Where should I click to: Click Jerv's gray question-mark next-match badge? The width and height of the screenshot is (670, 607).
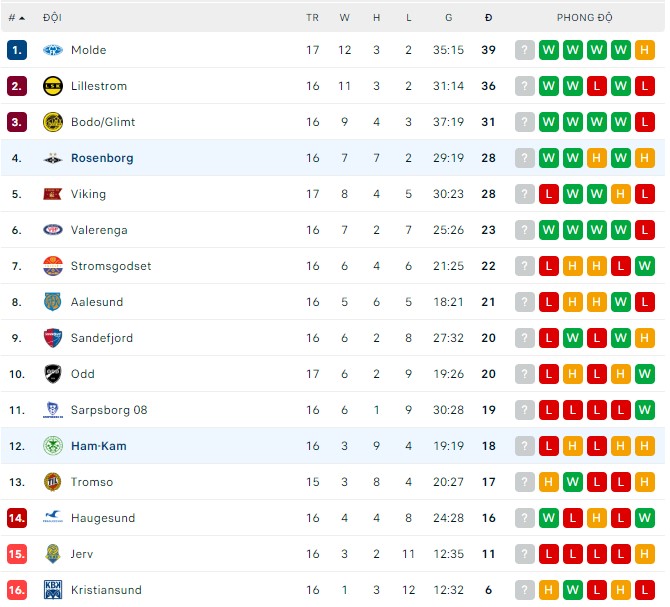tap(525, 554)
